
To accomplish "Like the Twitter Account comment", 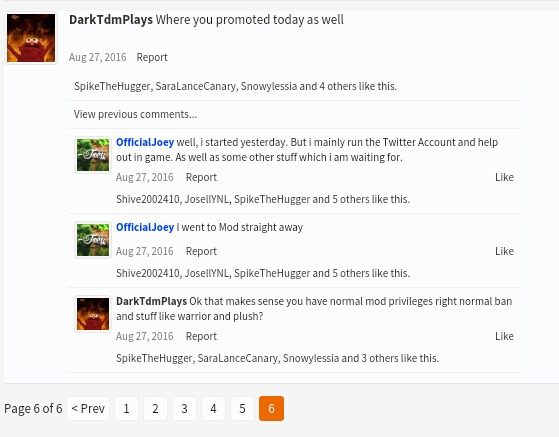I will [504, 177].
